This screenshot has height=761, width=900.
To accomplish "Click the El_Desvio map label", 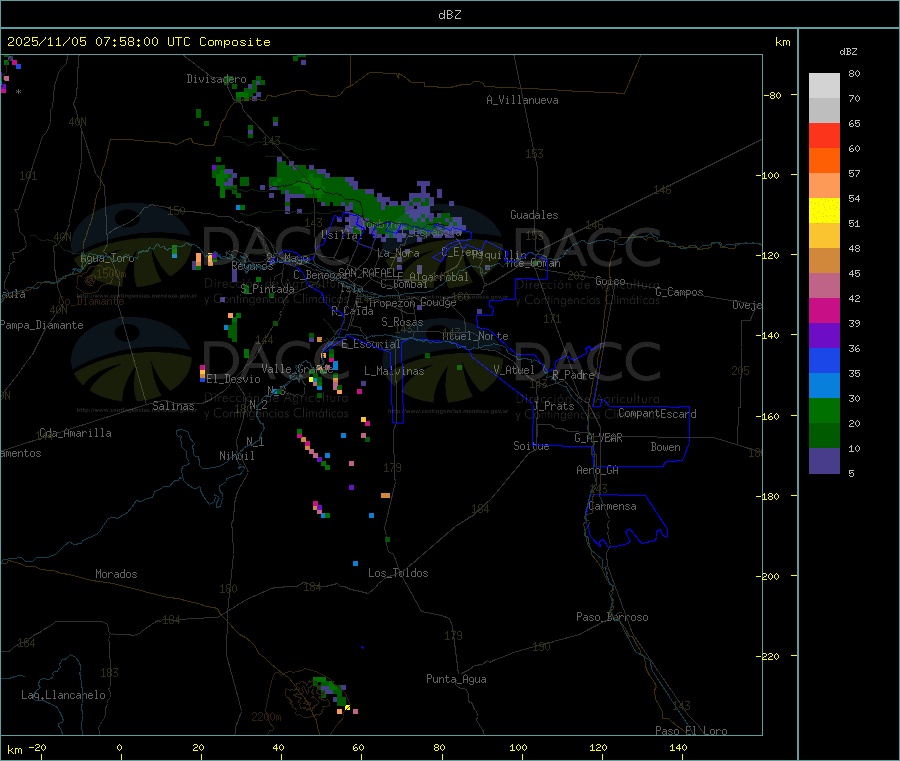I will [233, 379].
